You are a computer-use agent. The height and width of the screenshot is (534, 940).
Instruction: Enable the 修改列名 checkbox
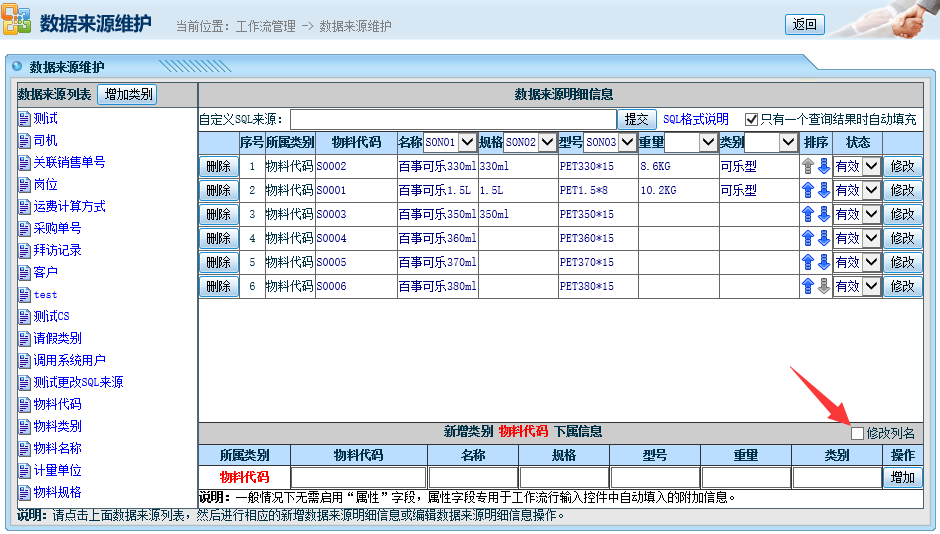[x=857, y=433]
